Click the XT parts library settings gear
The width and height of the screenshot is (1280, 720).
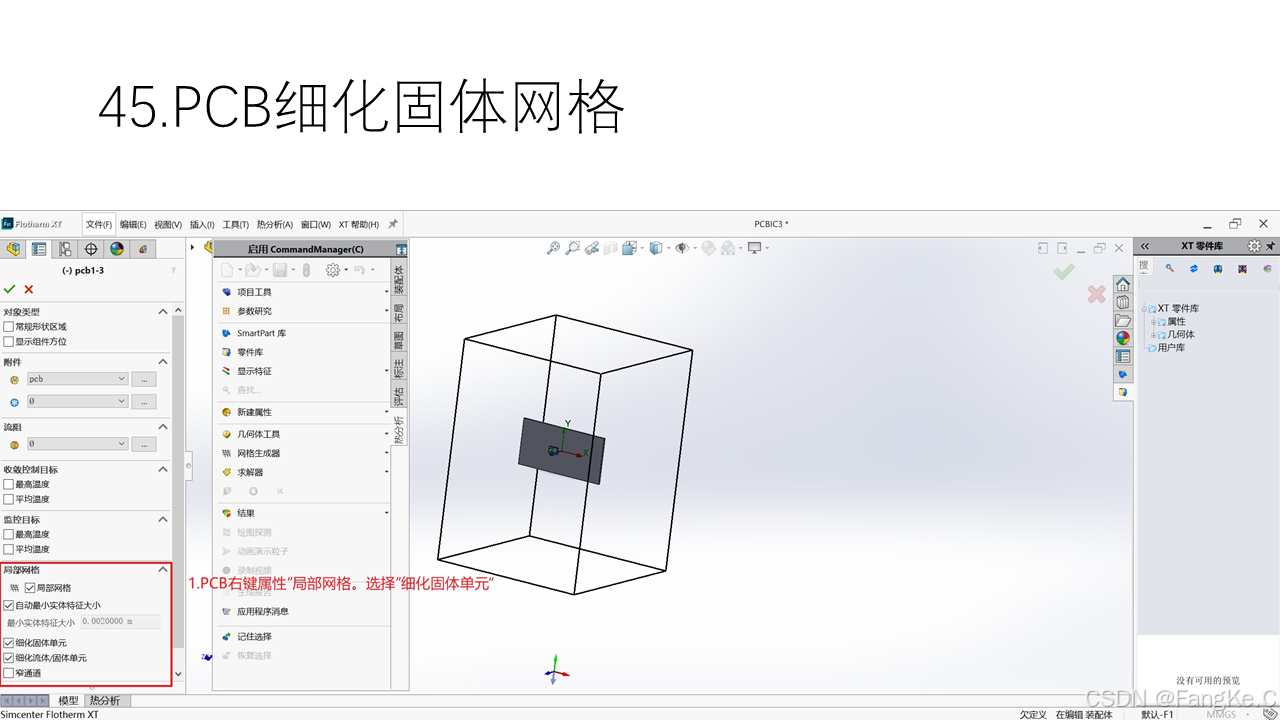pyautogui.click(x=1254, y=246)
